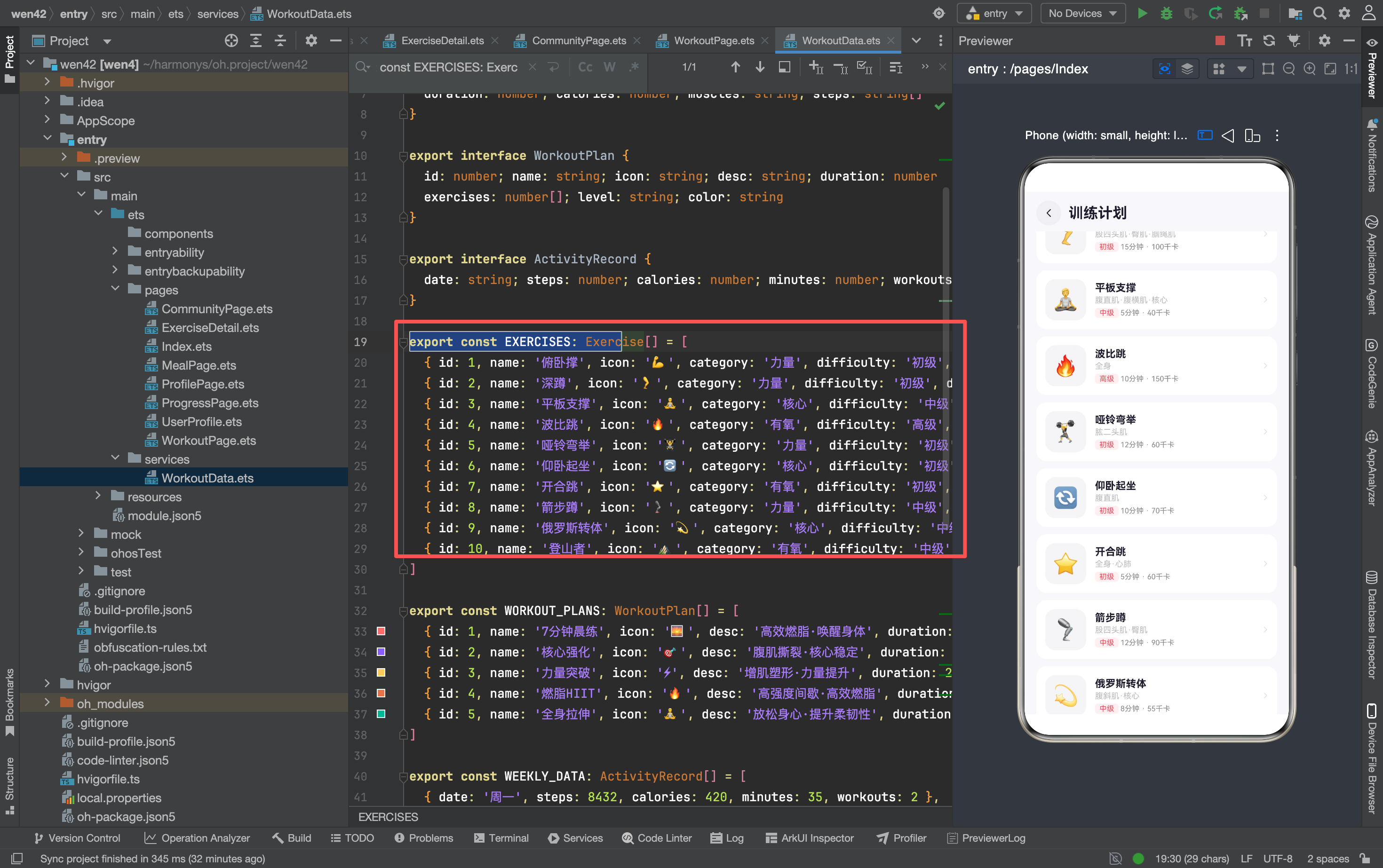Collapse all in the Project panel
This screenshot has height=868, width=1383.
coord(280,40)
